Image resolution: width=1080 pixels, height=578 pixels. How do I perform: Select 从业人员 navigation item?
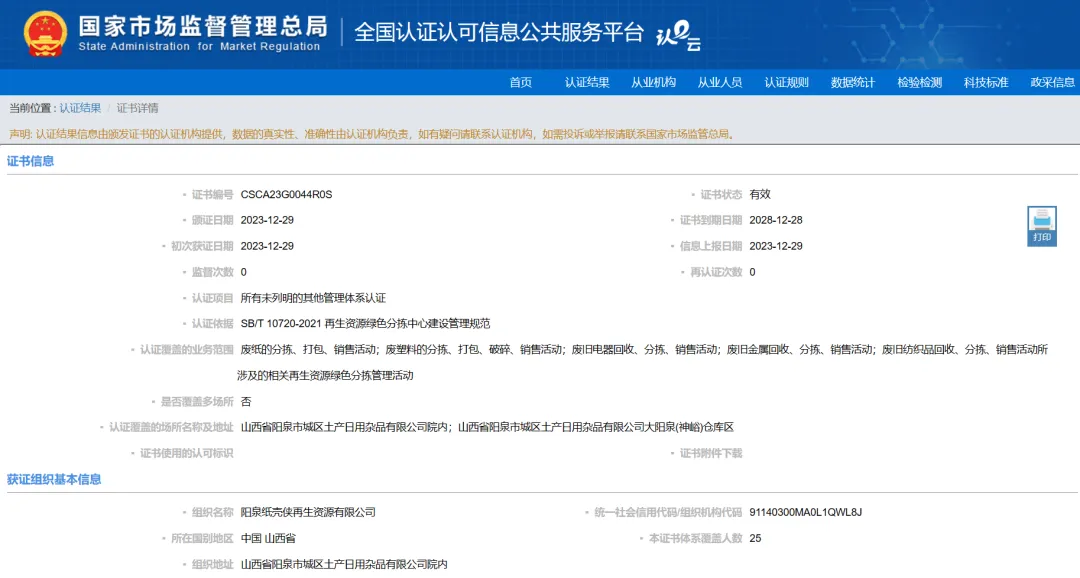(x=720, y=83)
